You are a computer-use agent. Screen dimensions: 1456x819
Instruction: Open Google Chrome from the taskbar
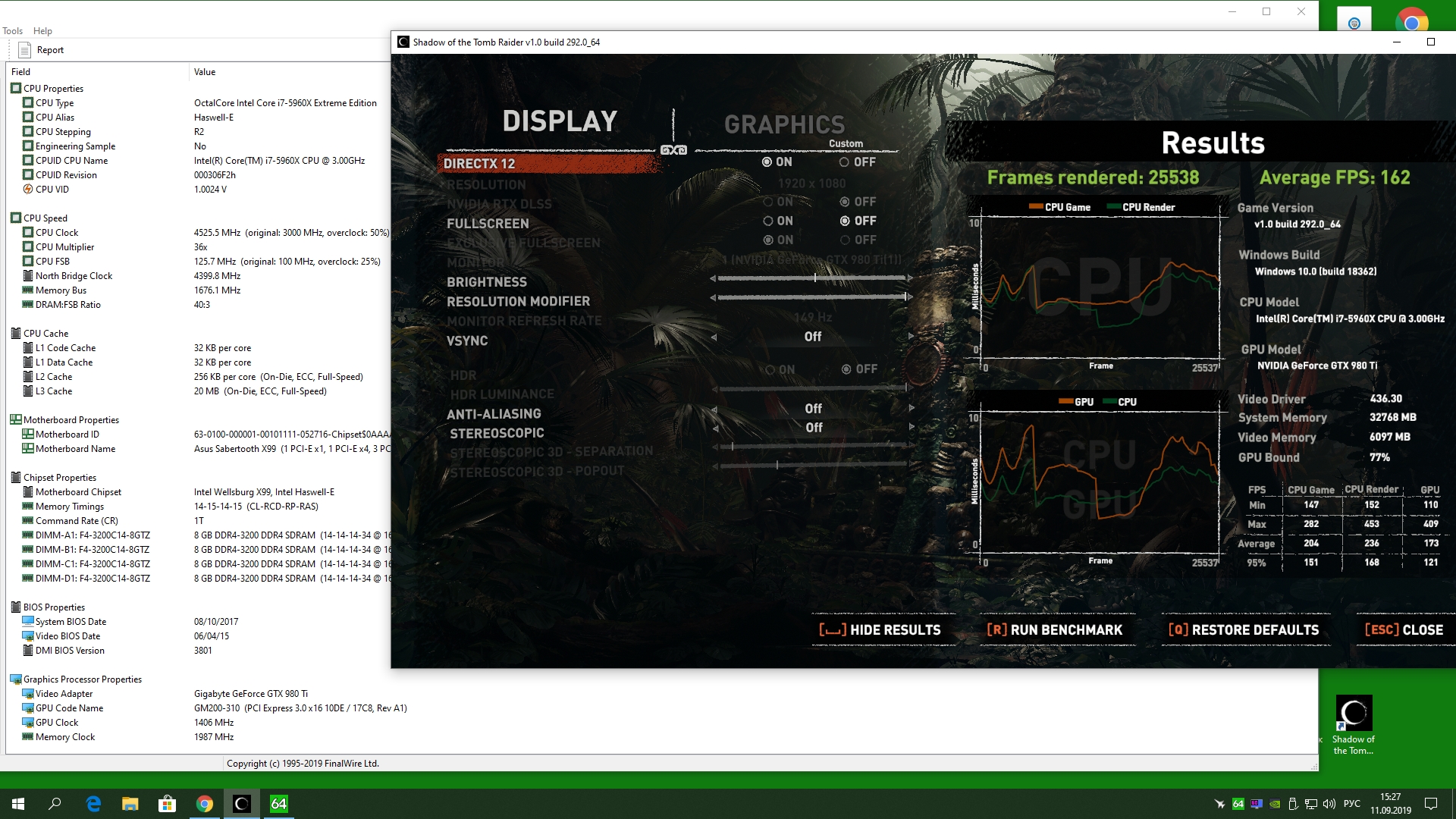tap(204, 804)
